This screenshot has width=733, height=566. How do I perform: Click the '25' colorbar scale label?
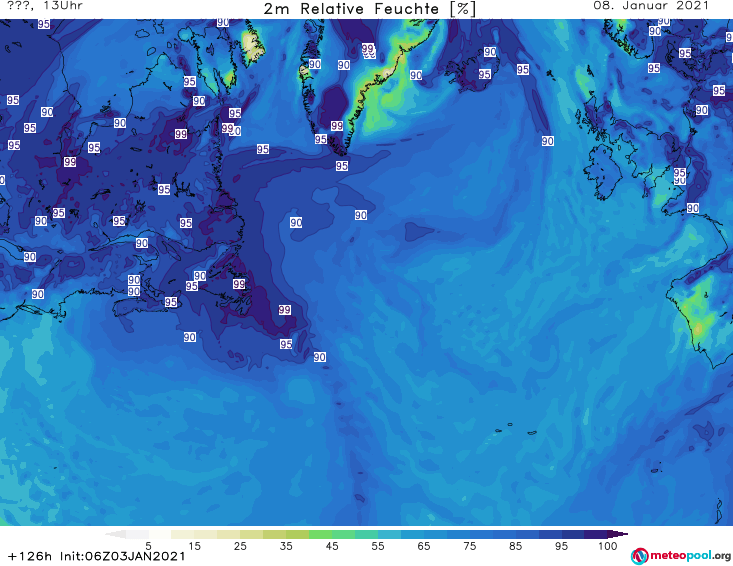click(x=240, y=546)
